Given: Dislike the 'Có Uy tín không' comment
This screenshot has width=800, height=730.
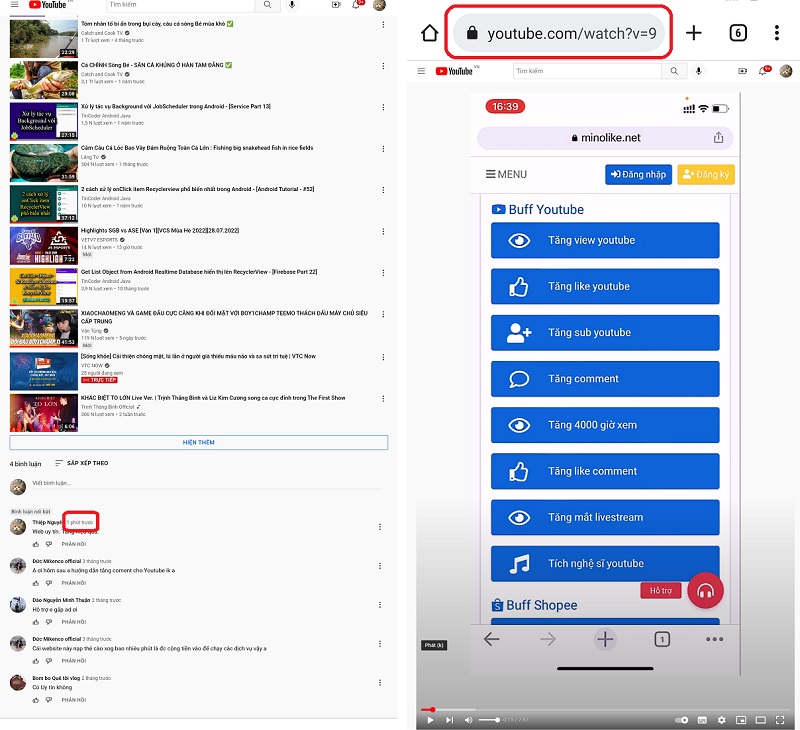Looking at the screenshot, I should (x=49, y=700).
